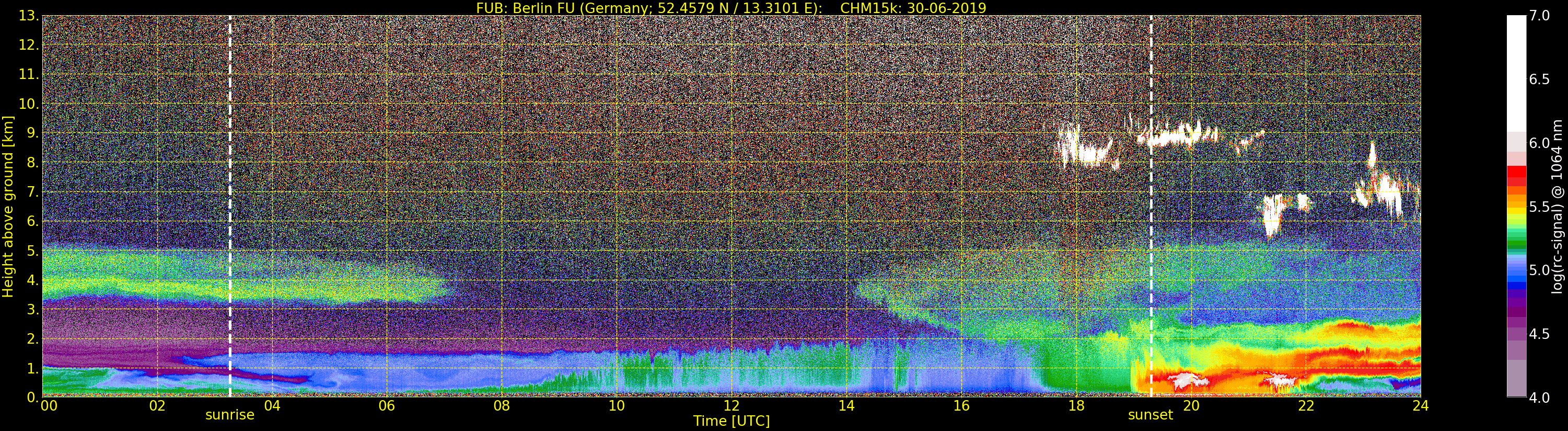Click the '14' time axis tick label

(846, 406)
